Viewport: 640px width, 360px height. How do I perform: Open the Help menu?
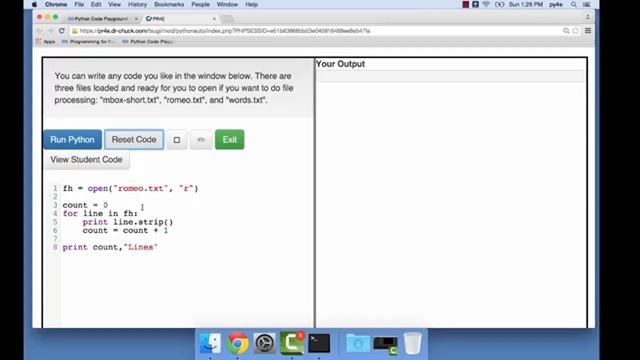[251, 4]
